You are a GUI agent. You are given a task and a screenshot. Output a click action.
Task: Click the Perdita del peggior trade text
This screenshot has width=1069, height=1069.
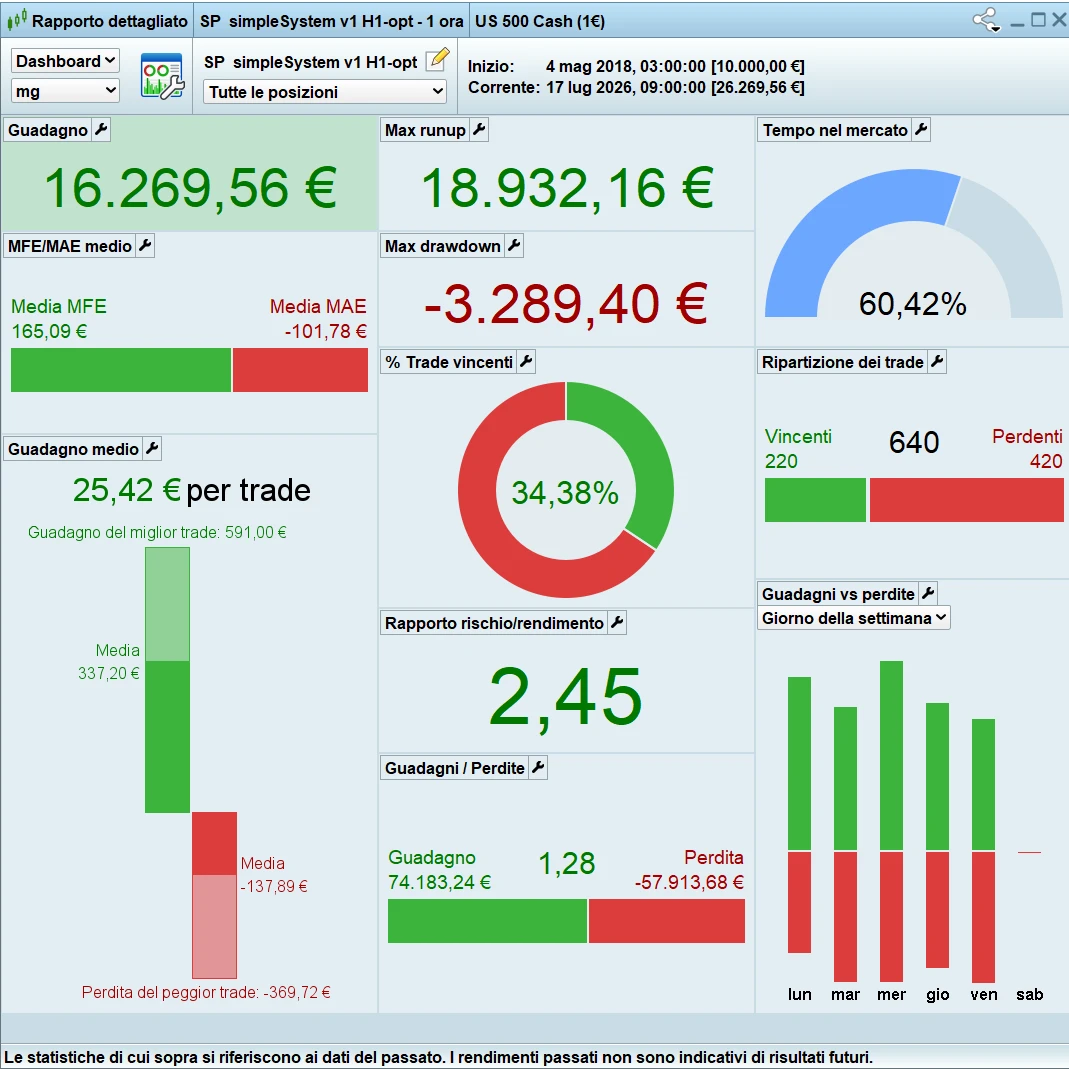206,992
